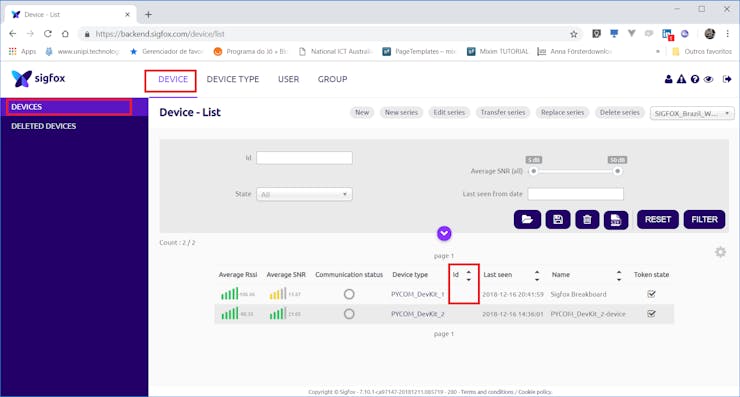Click the Sigfox Breakboard device name
This screenshot has height=397, width=740.
[578, 294]
